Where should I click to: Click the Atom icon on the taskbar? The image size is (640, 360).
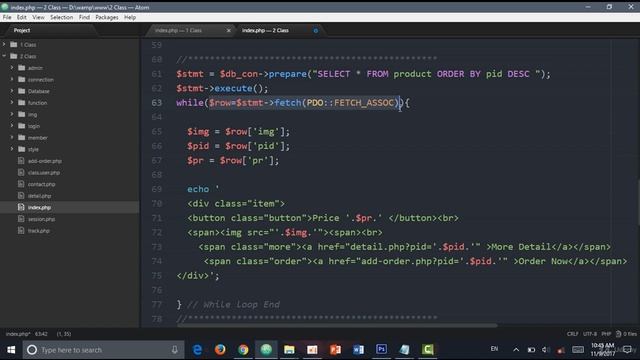pos(266,350)
